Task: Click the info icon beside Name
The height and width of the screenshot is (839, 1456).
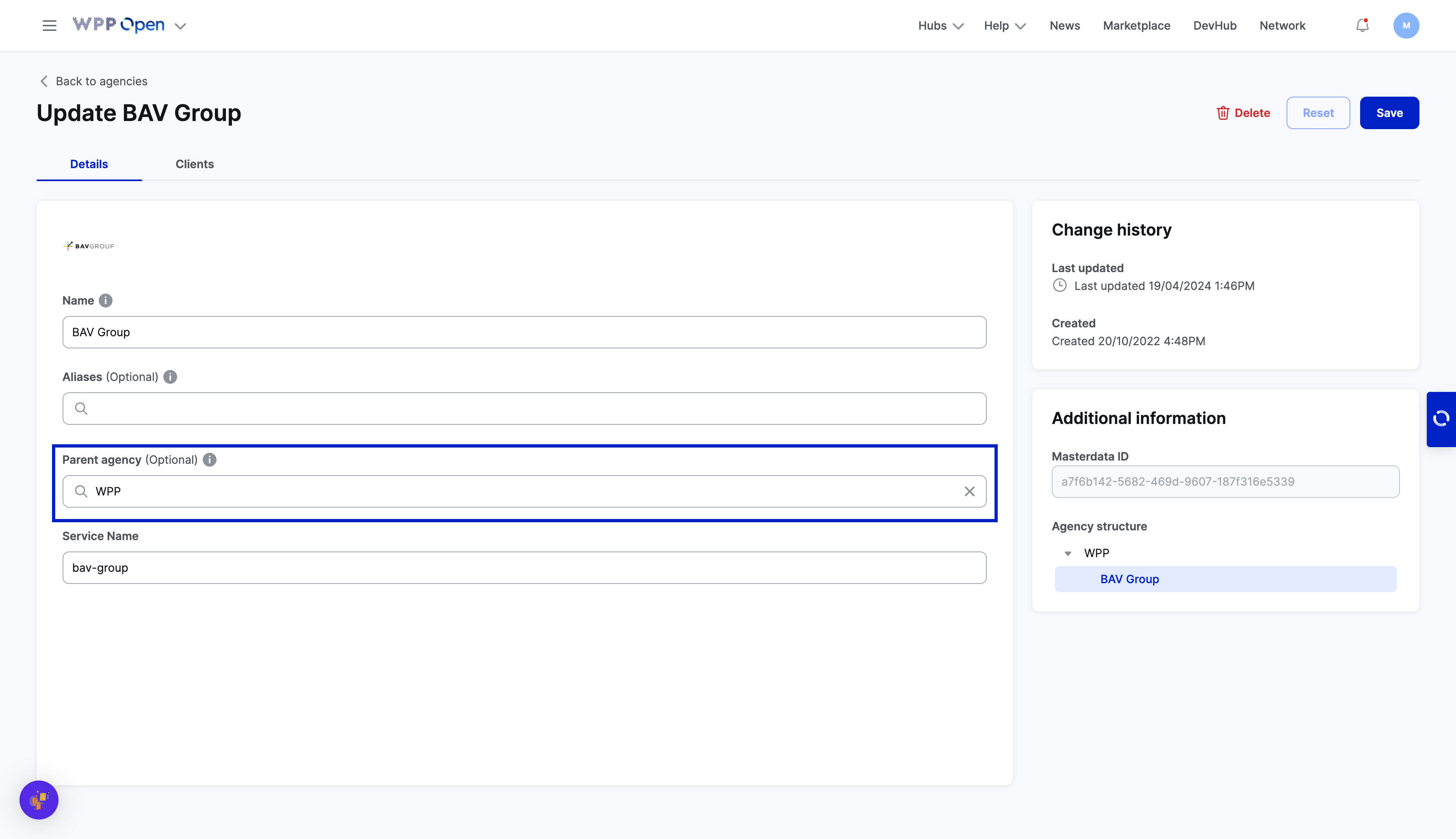Action: 106,300
